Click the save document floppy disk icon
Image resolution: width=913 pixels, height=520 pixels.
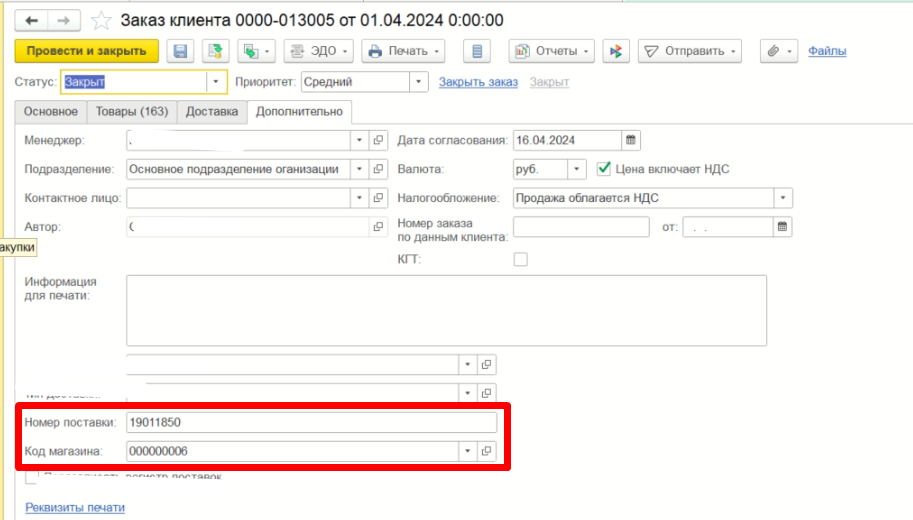(x=181, y=51)
